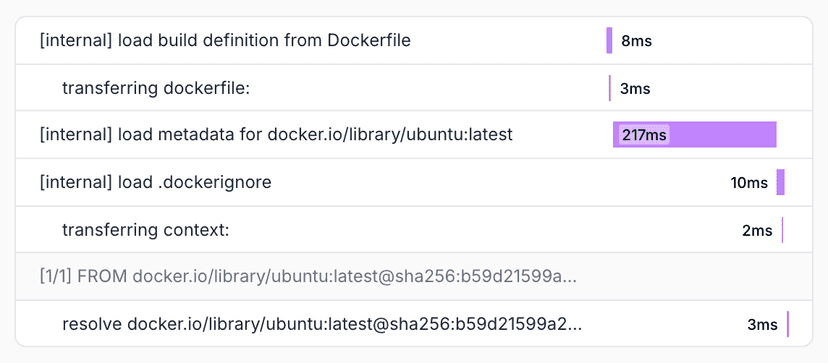
Task: Click the truncated sha256:b59d21599a2 digest text
Action: [485, 324]
